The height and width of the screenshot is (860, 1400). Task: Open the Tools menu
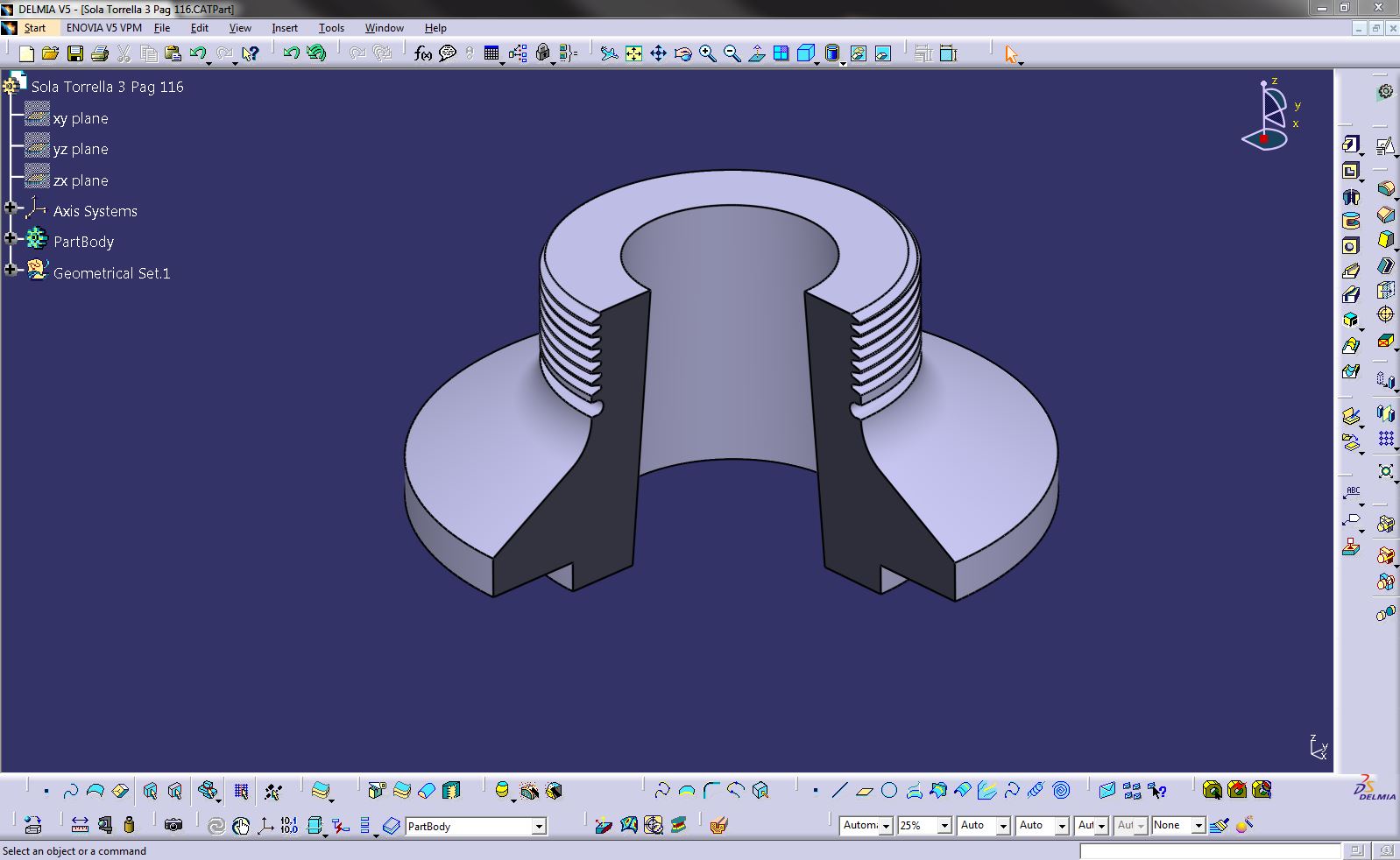(331, 28)
